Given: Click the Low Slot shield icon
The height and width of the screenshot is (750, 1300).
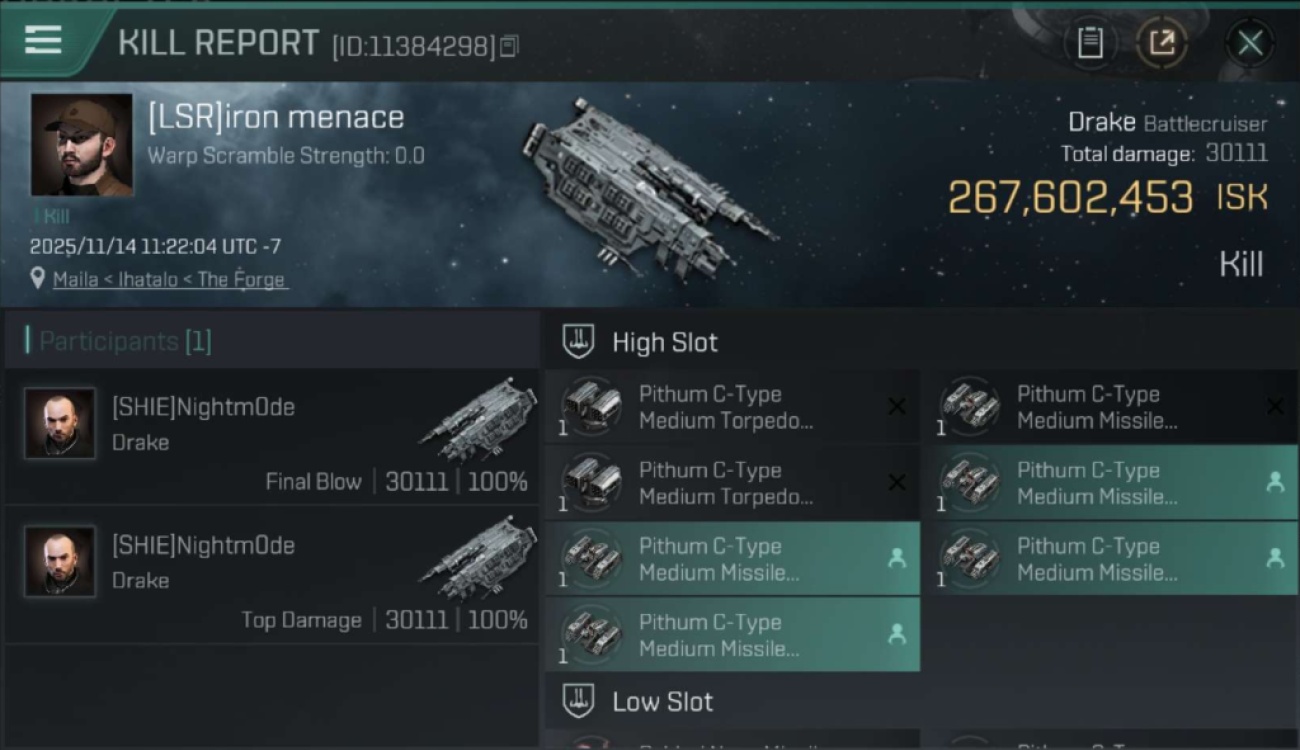Looking at the screenshot, I should [x=578, y=701].
